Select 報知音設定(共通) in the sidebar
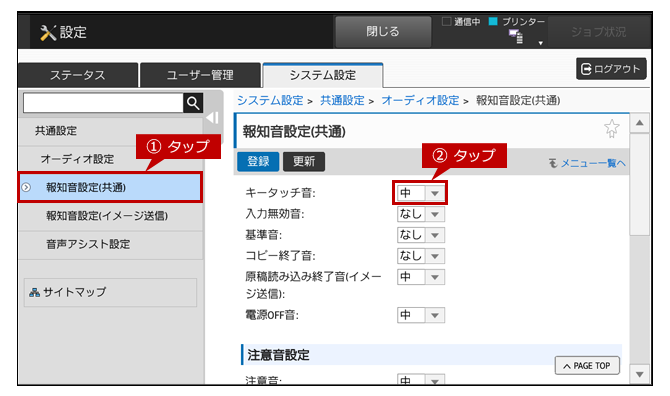The image size is (670, 396). [110, 187]
